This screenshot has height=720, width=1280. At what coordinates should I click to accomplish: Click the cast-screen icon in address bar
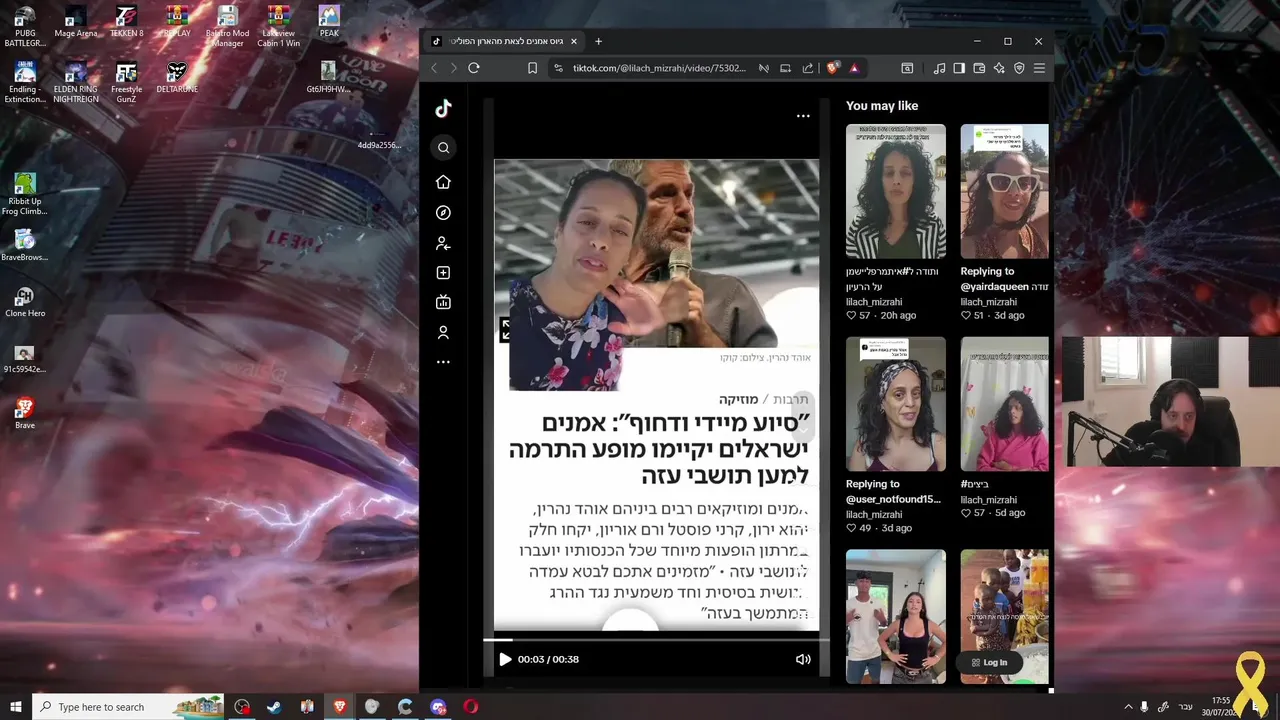tap(785, 68)
